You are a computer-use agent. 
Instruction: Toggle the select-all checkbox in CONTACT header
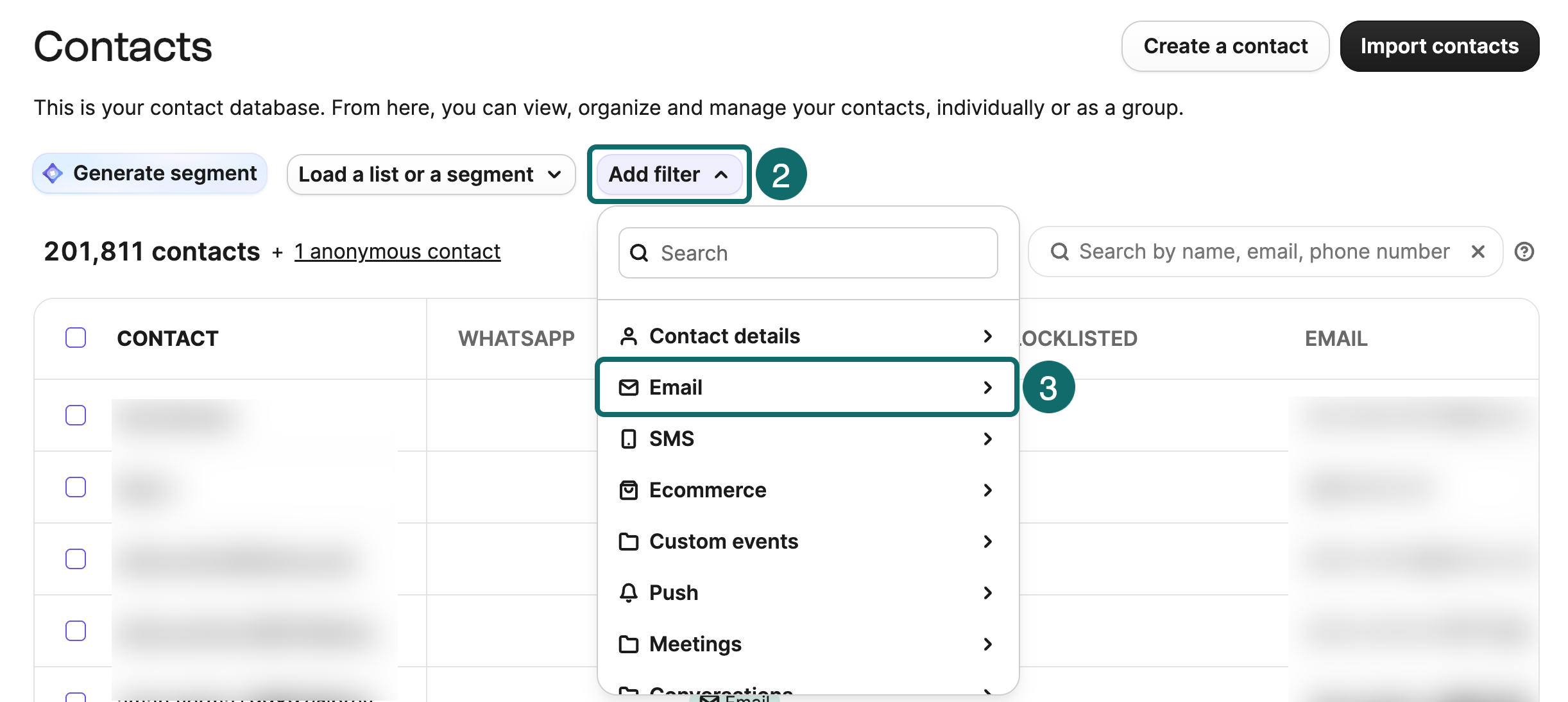tap(76, 338)
